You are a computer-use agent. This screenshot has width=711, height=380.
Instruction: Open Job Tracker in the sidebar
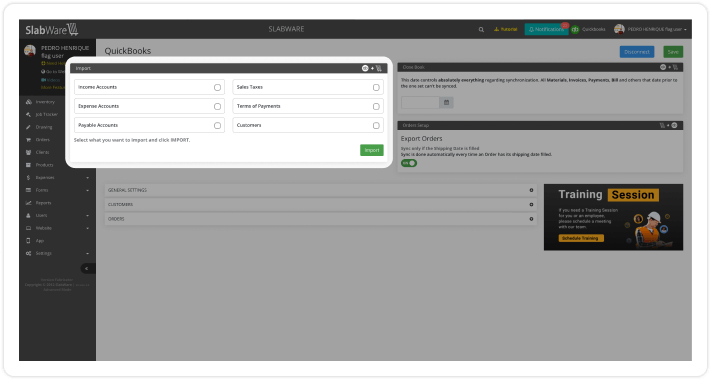[x=47, y=115]
